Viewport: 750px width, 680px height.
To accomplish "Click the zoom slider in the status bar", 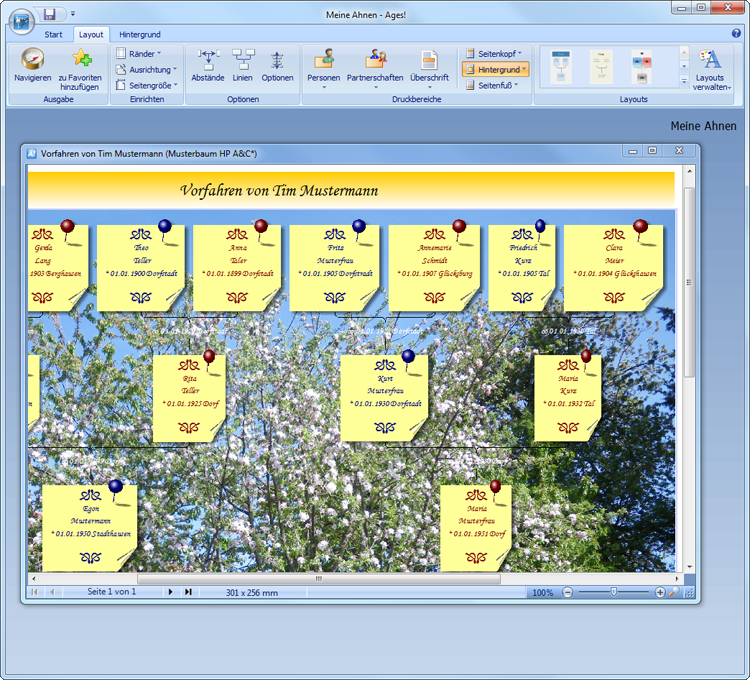I will tap(613, 592).
